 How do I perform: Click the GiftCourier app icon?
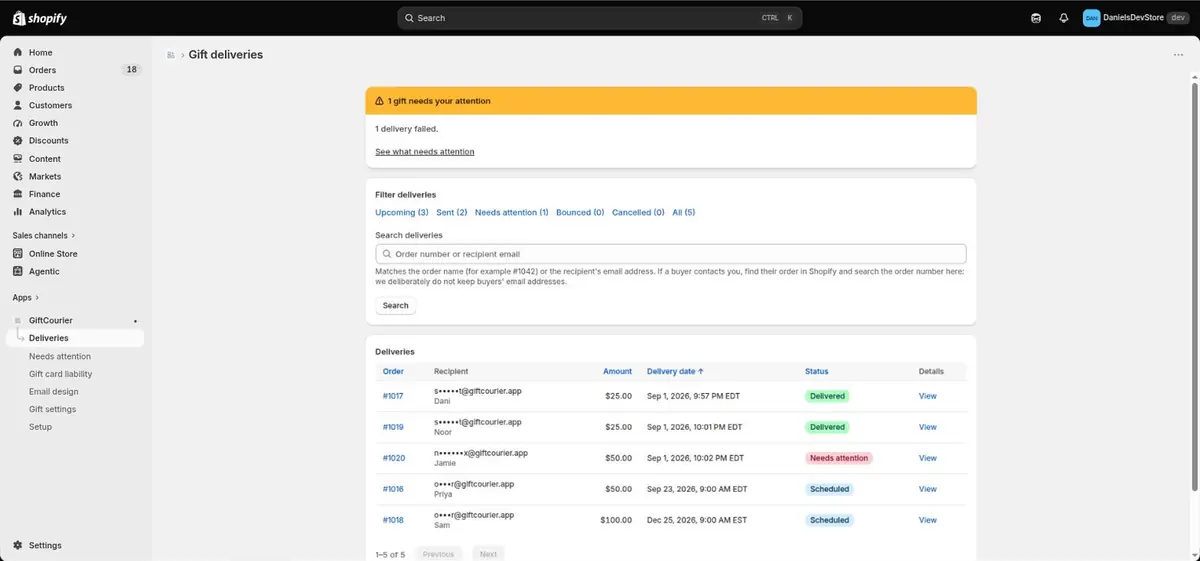(18, 320)
